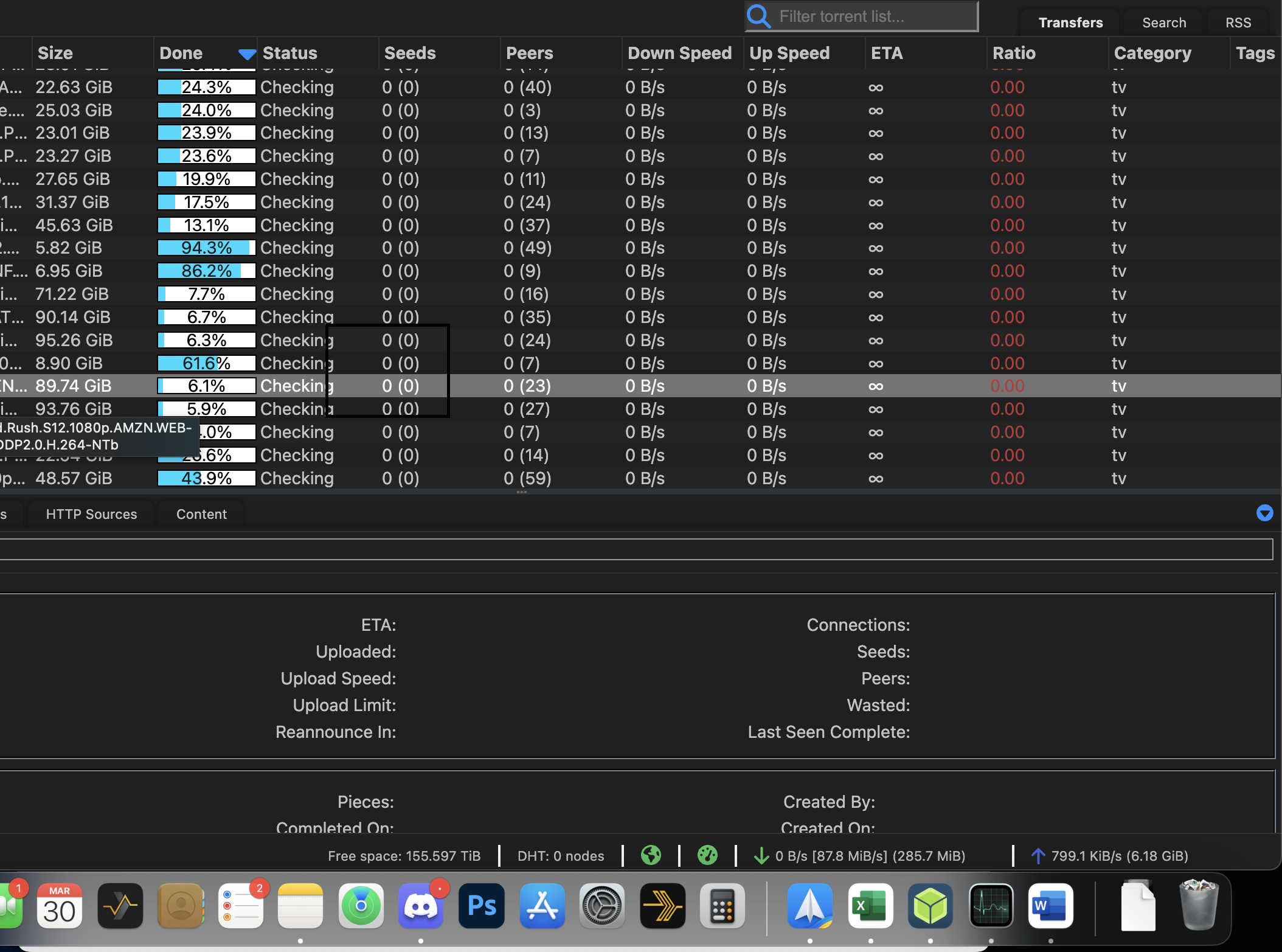
Task: Toggle the alternative speed limits gauge icon
Action: pyautogui.click(x=707, y=855)
